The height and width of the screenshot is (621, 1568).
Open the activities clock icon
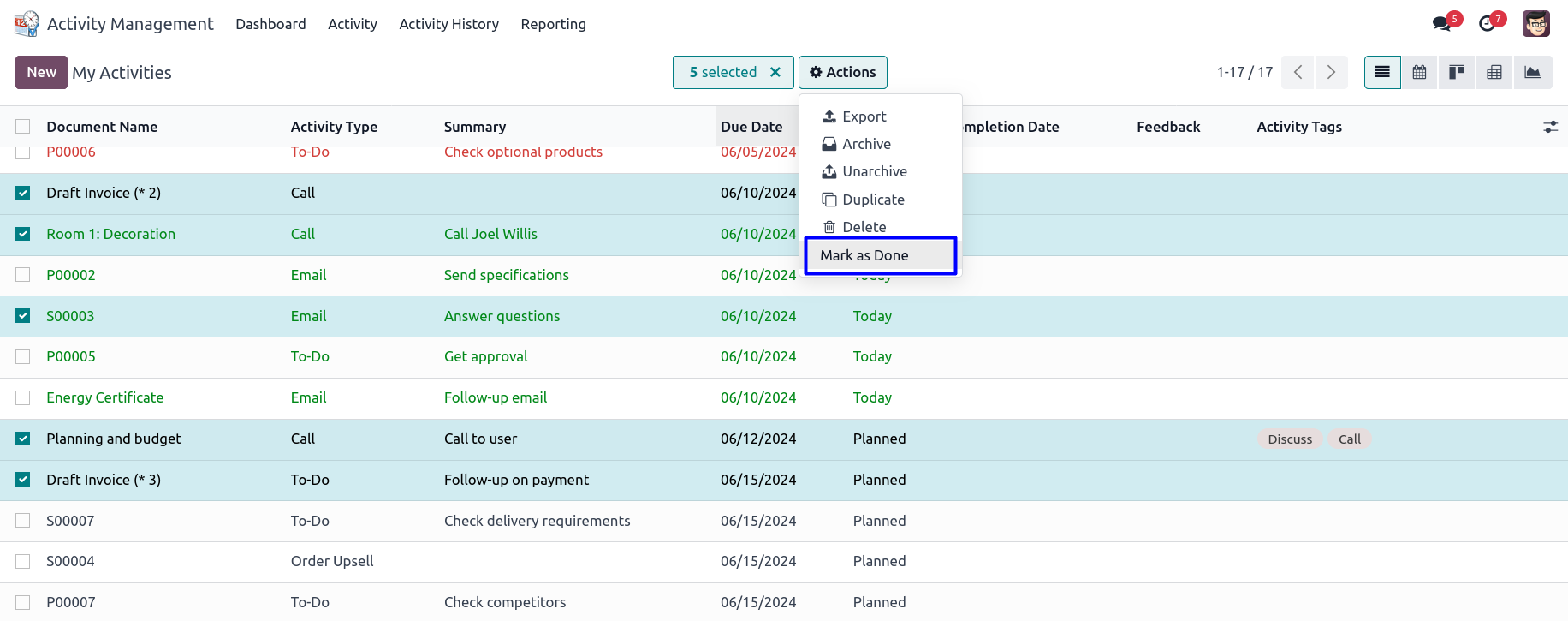pyautogui.click(x=1488, y=24)
